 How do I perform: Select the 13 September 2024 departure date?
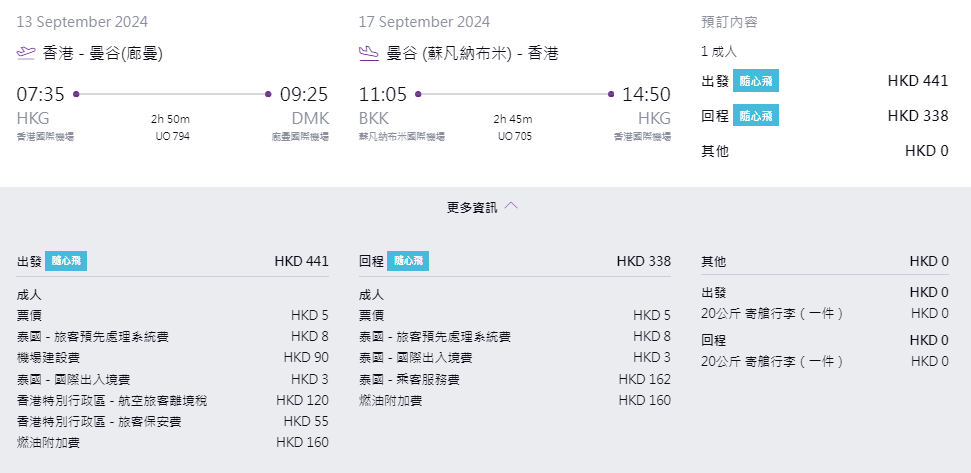click(78, 22)
